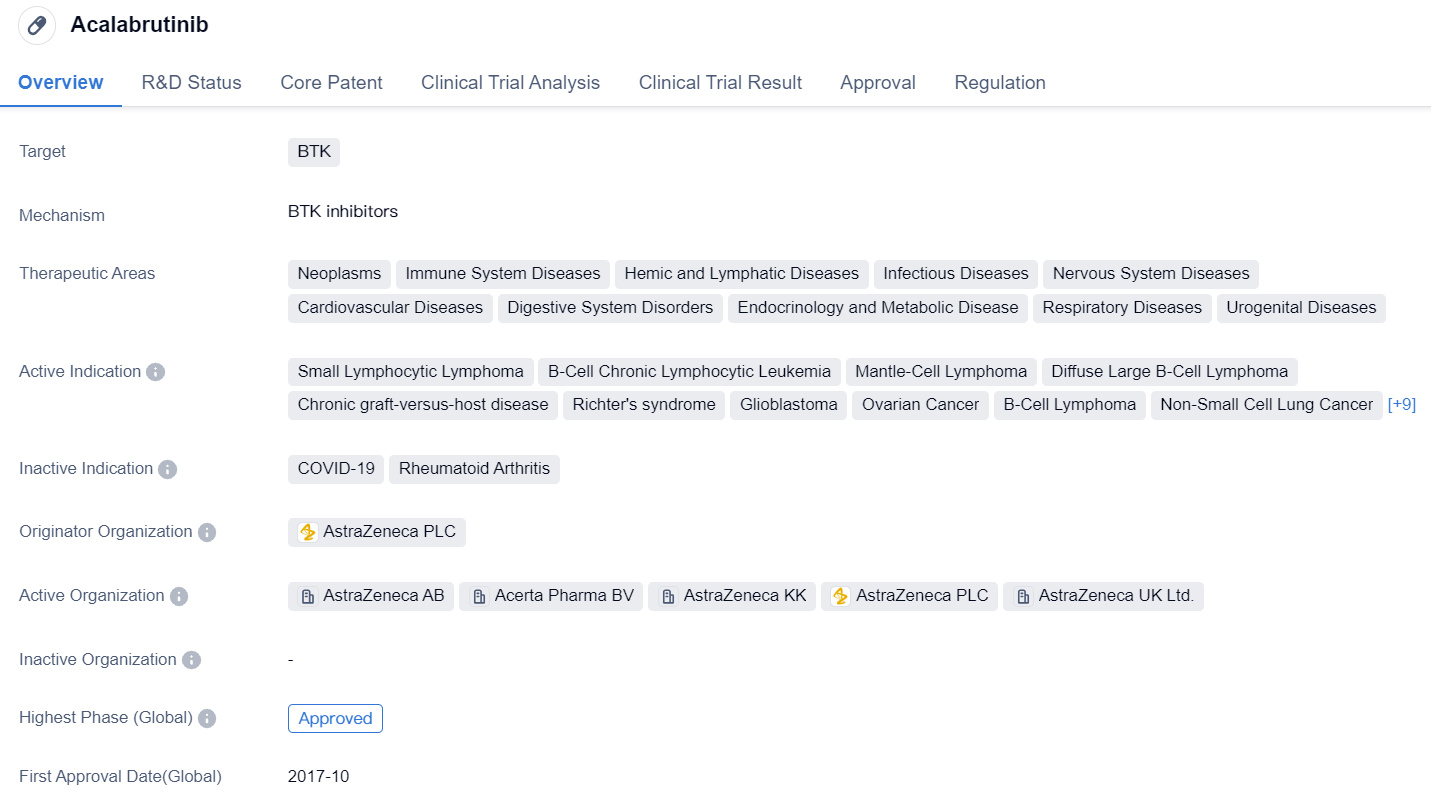Click the Approved phase badge
1431x798 pixels.
[x=335, y=718]
